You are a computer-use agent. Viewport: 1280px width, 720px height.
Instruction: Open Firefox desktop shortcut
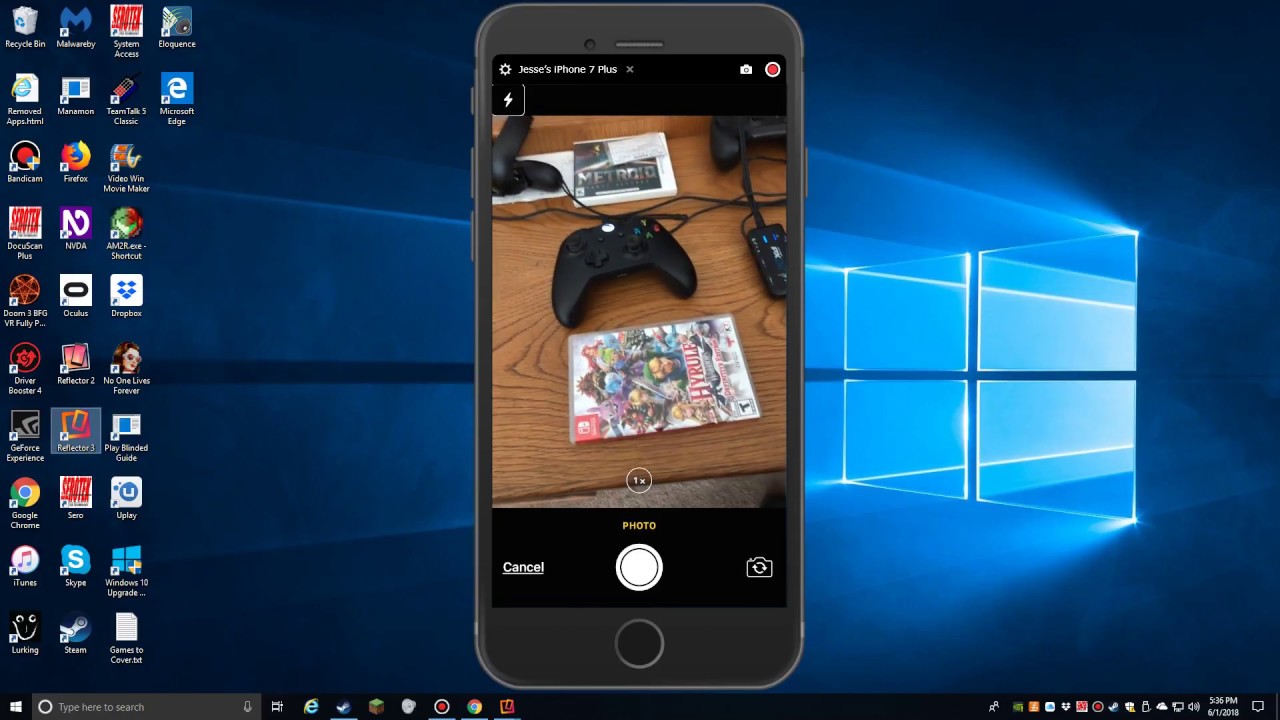(x=76, y=161)
